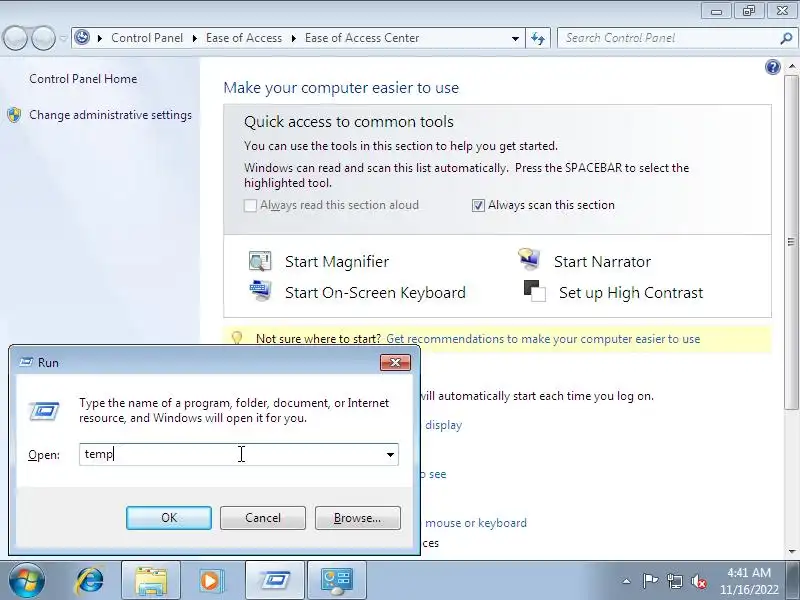Click the Control Panel breadcrumb
Viewport: 800px width, 600px height.
pos(147,38)
